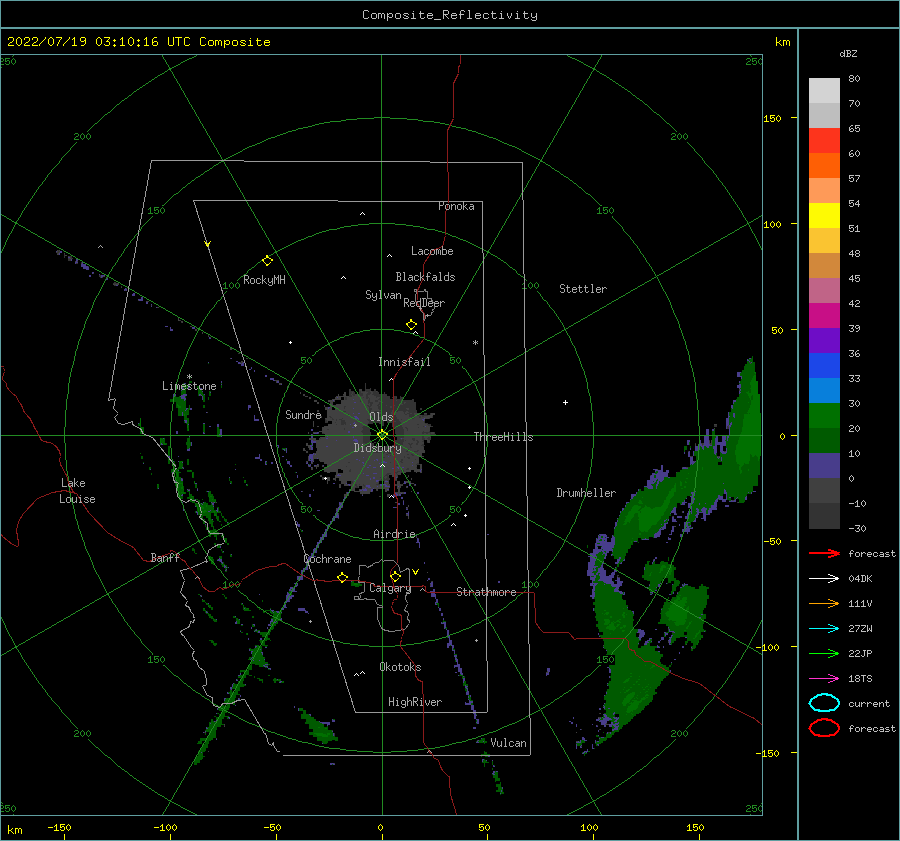Click the white asterisk marker above Limestone
The width and height of the screenshot is (900, 841).
[189, 377]
